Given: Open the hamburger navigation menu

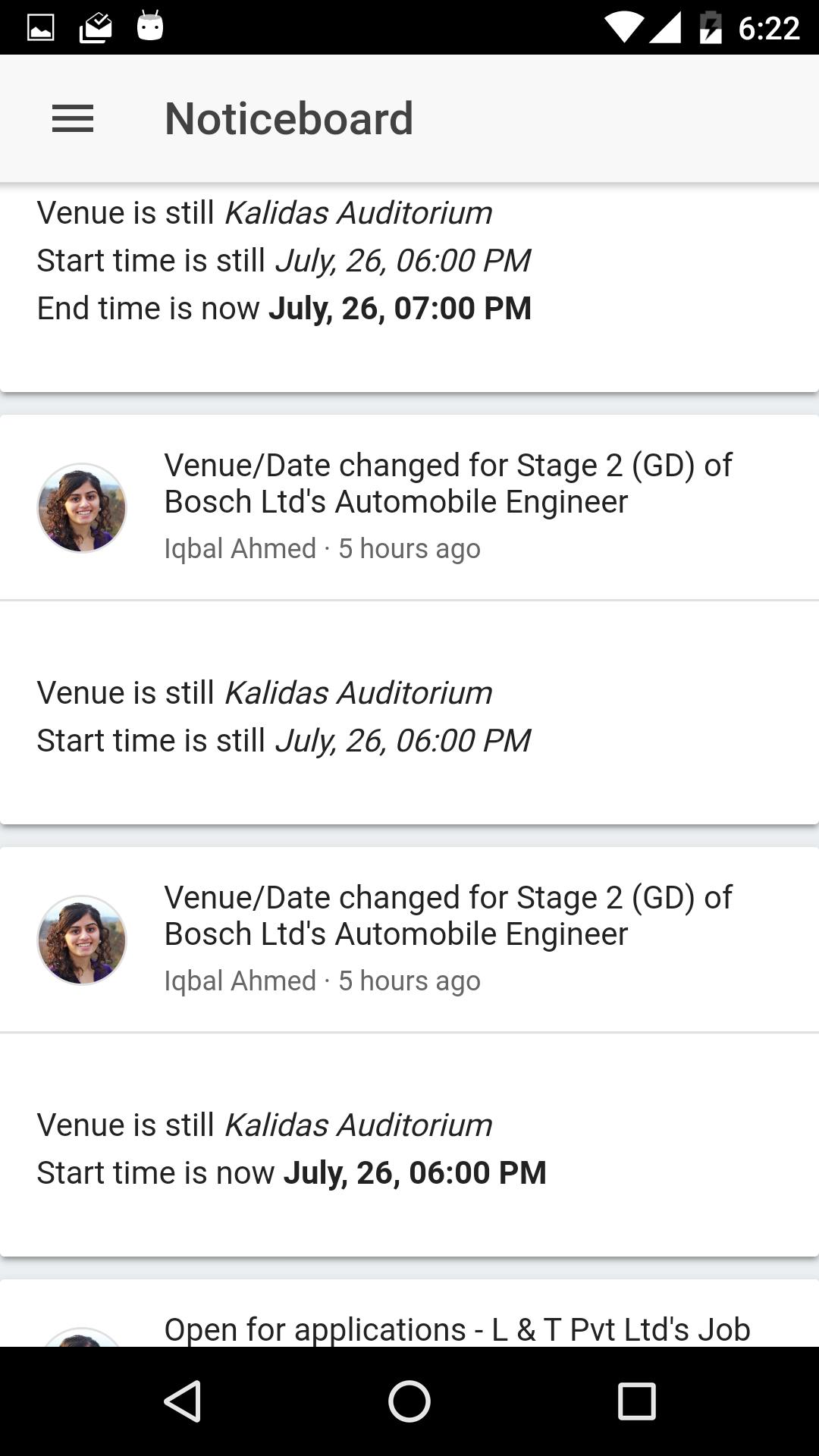Looking at the screenshot, I should point(73,119).
